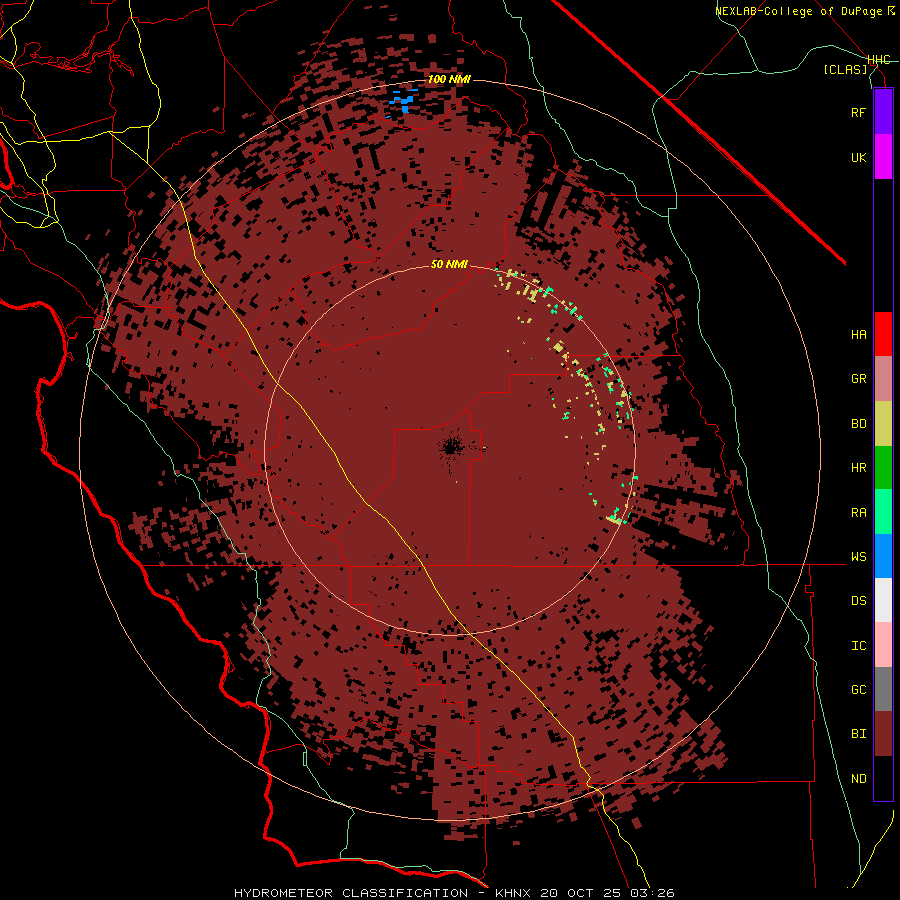Image resolution: width=900 pixels, height=900 pixels.
Task: Click the RF legend label
Action: click(859, 112)
